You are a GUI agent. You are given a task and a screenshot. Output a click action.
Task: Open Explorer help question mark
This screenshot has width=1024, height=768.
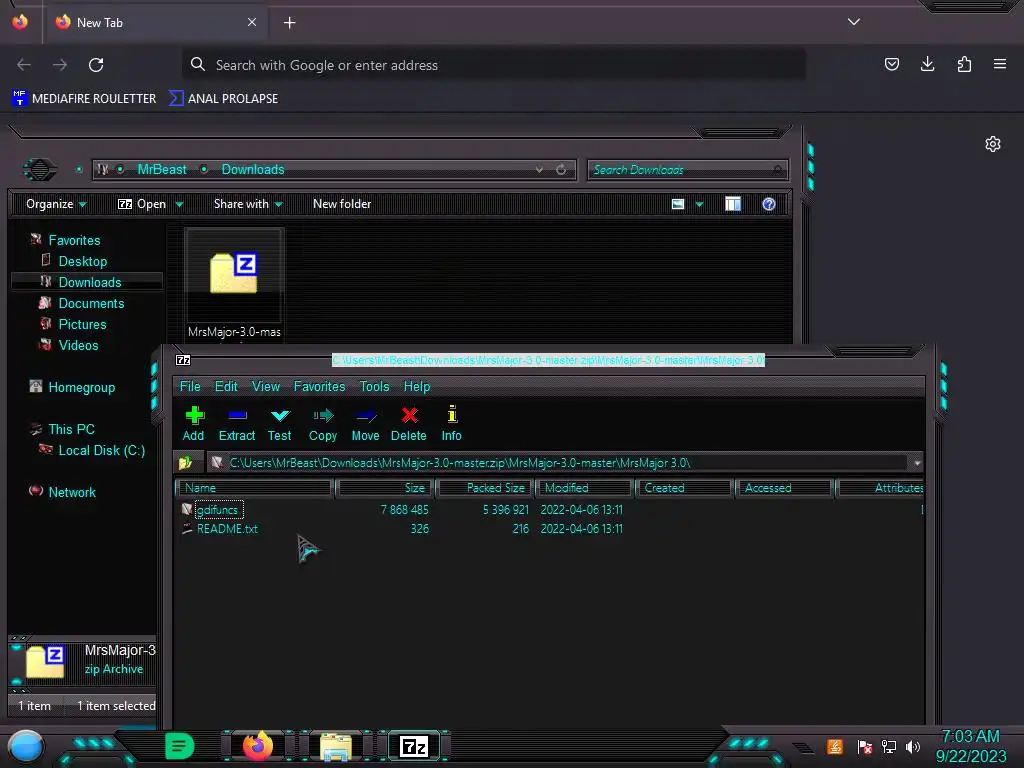(769, 204)
